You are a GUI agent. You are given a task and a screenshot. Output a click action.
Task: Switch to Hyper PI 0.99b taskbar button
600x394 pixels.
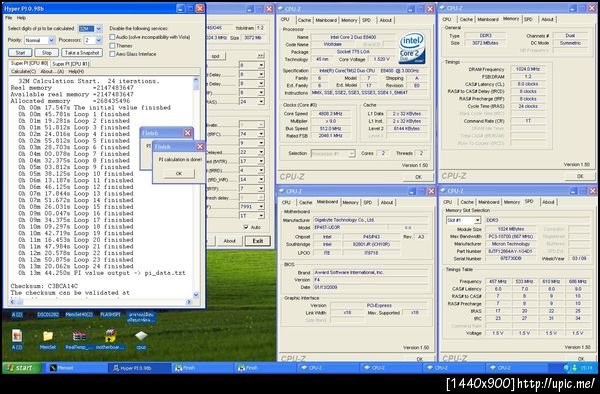pyautogui.click(x=139, y=368)
